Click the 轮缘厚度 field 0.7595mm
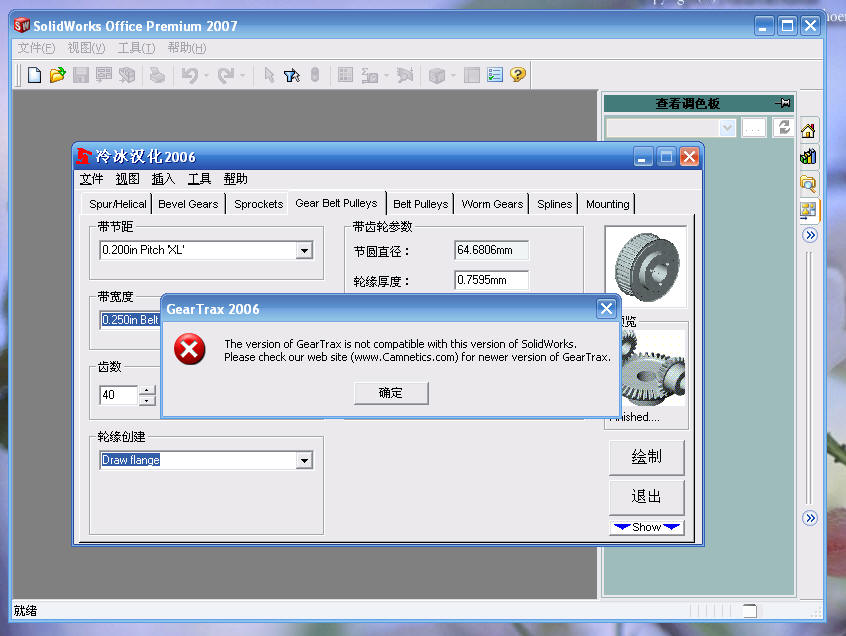 coord(491,280)
